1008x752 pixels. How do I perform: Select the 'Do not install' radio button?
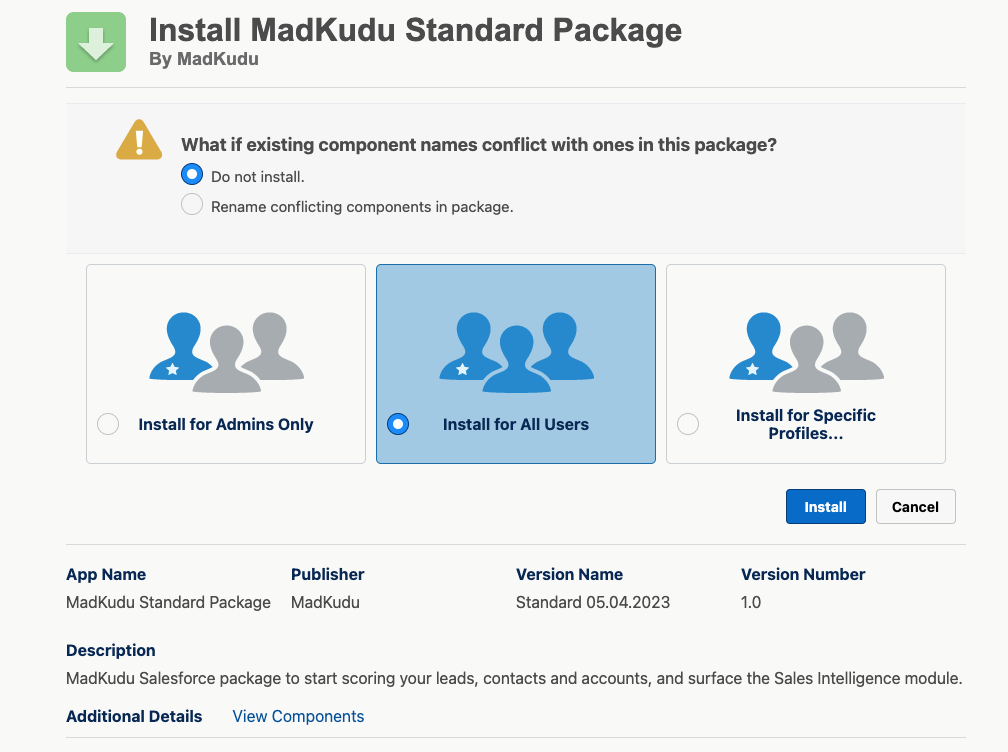click(192, 175)
